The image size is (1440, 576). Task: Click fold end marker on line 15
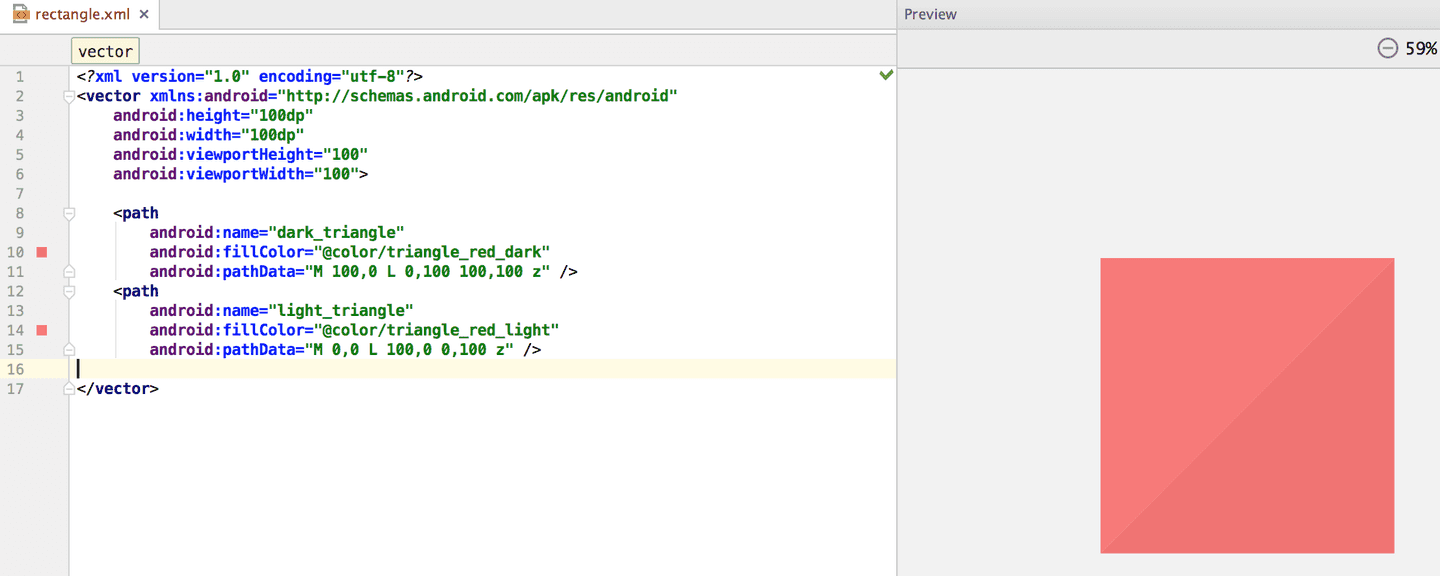(x=69, y=350)
